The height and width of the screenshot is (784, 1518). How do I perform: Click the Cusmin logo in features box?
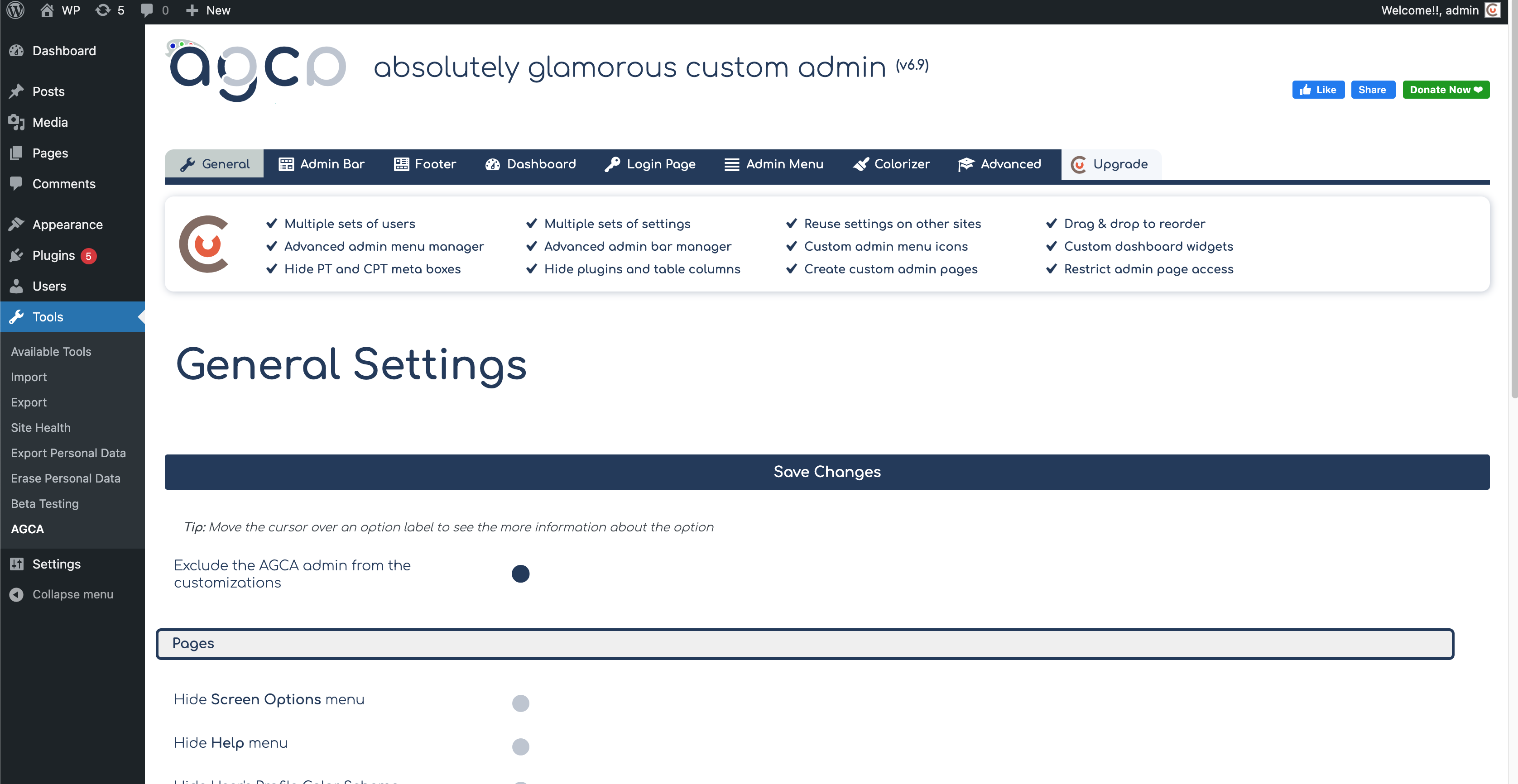click(x=204, y=244)
